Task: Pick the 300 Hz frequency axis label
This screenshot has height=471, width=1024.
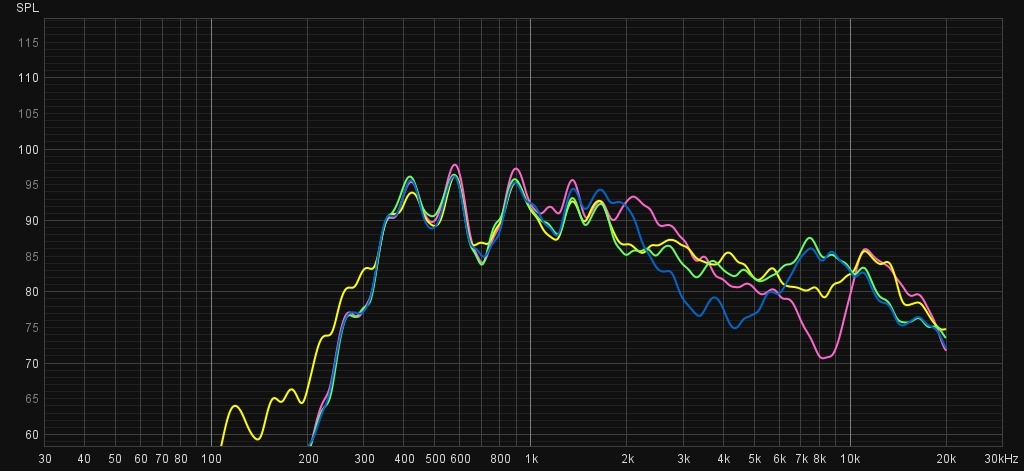Action: point(364,459)
